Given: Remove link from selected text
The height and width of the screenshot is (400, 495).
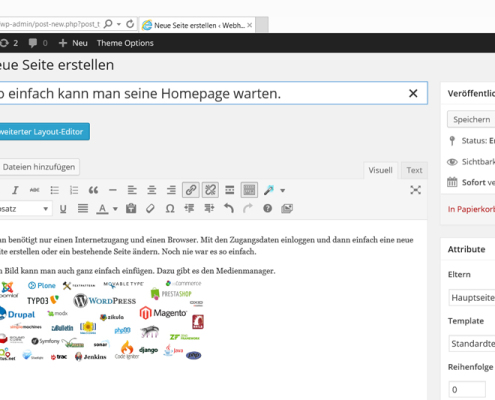Looking at the screenshot, I should (x=210, y=190).
